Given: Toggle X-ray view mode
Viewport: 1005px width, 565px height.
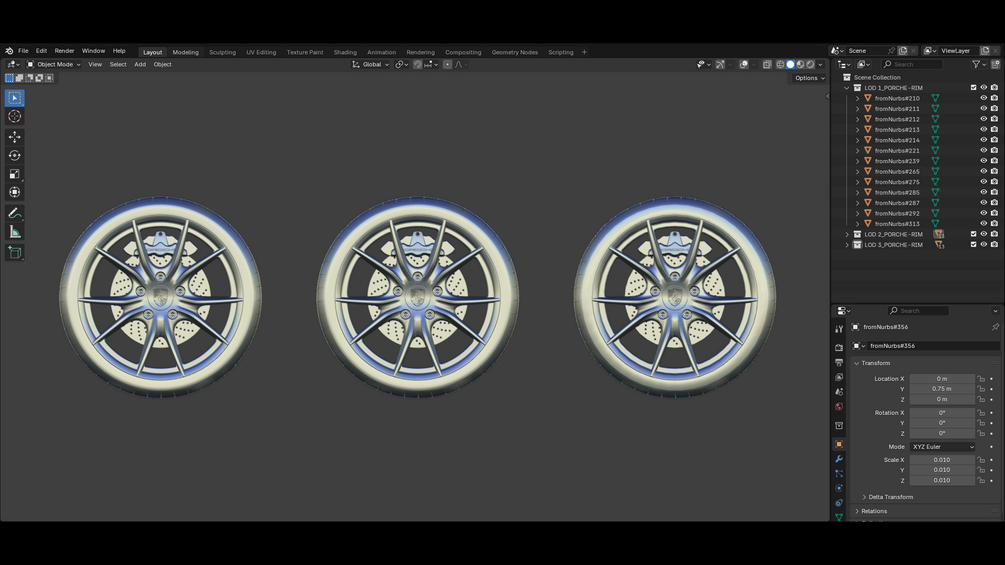Looking at the screenshot, I should coord(767,65).
